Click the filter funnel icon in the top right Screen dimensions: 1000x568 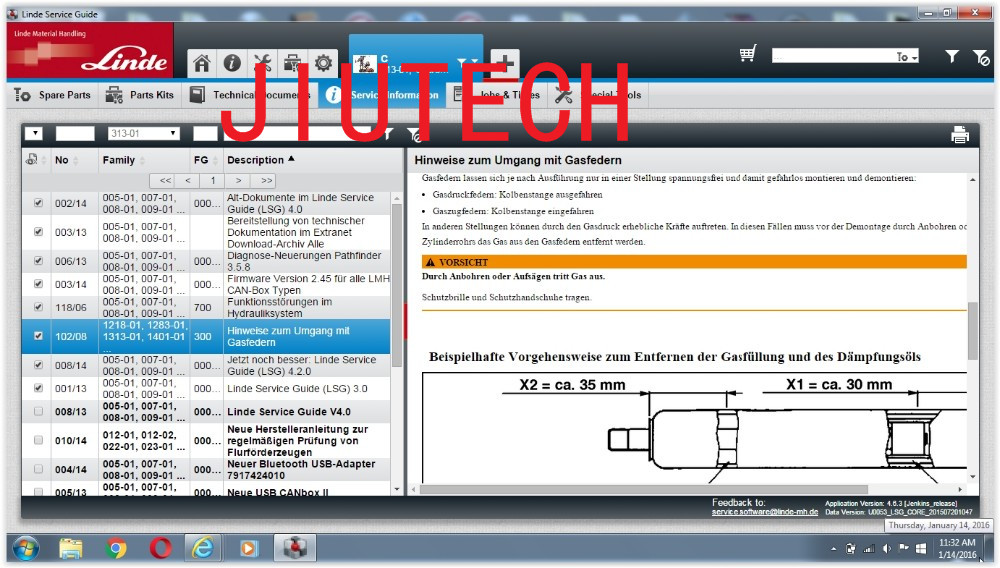tap(952, 57)
